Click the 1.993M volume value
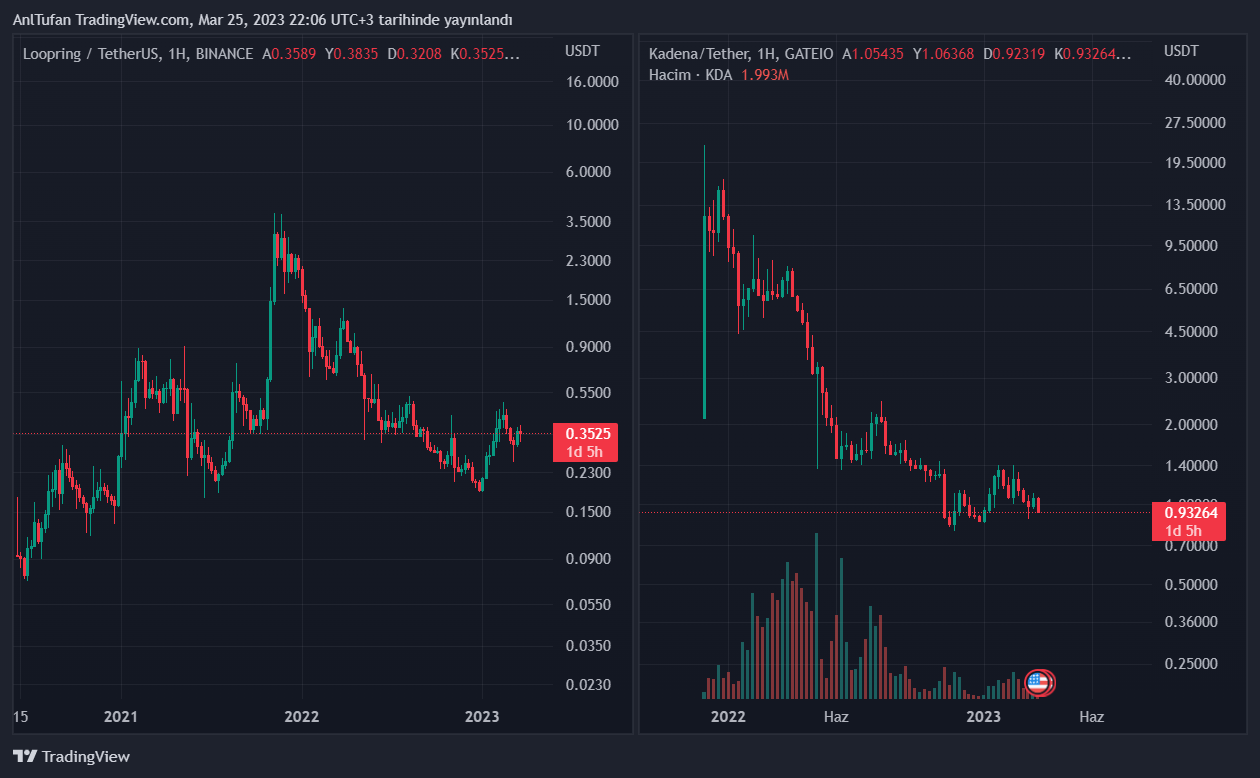Screen dimensions: 1260x778 point(765,76)
